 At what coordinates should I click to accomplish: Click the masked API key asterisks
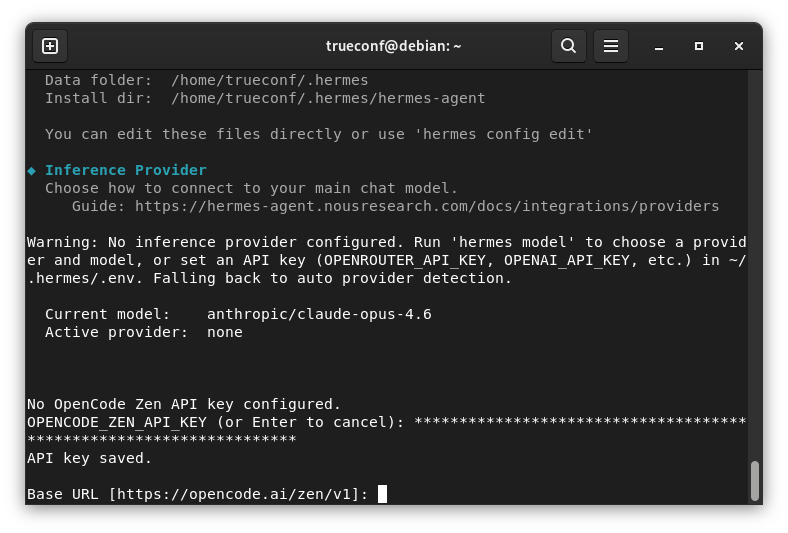click(x=387, y=431)
